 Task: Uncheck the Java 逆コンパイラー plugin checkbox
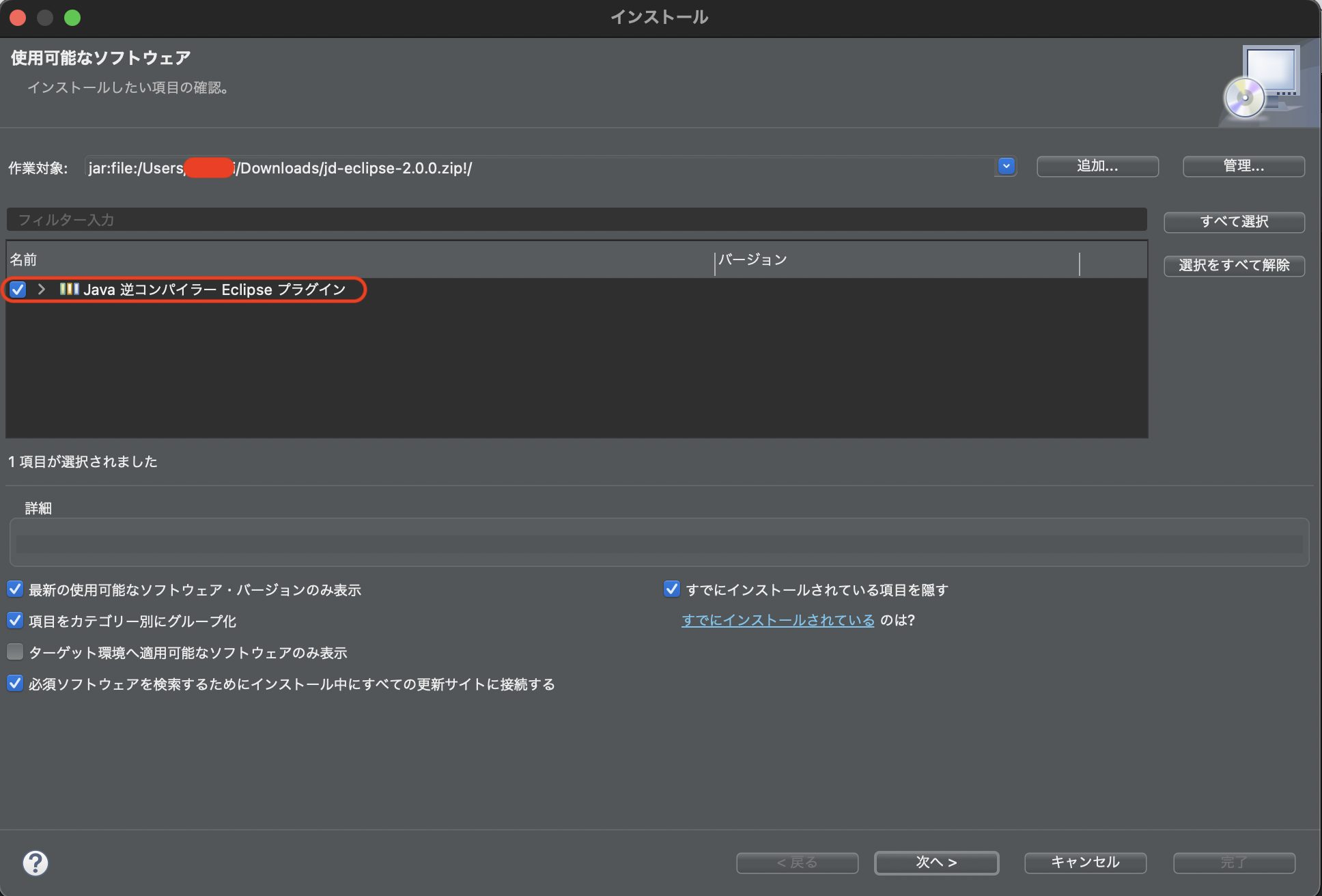click(16, 290)
